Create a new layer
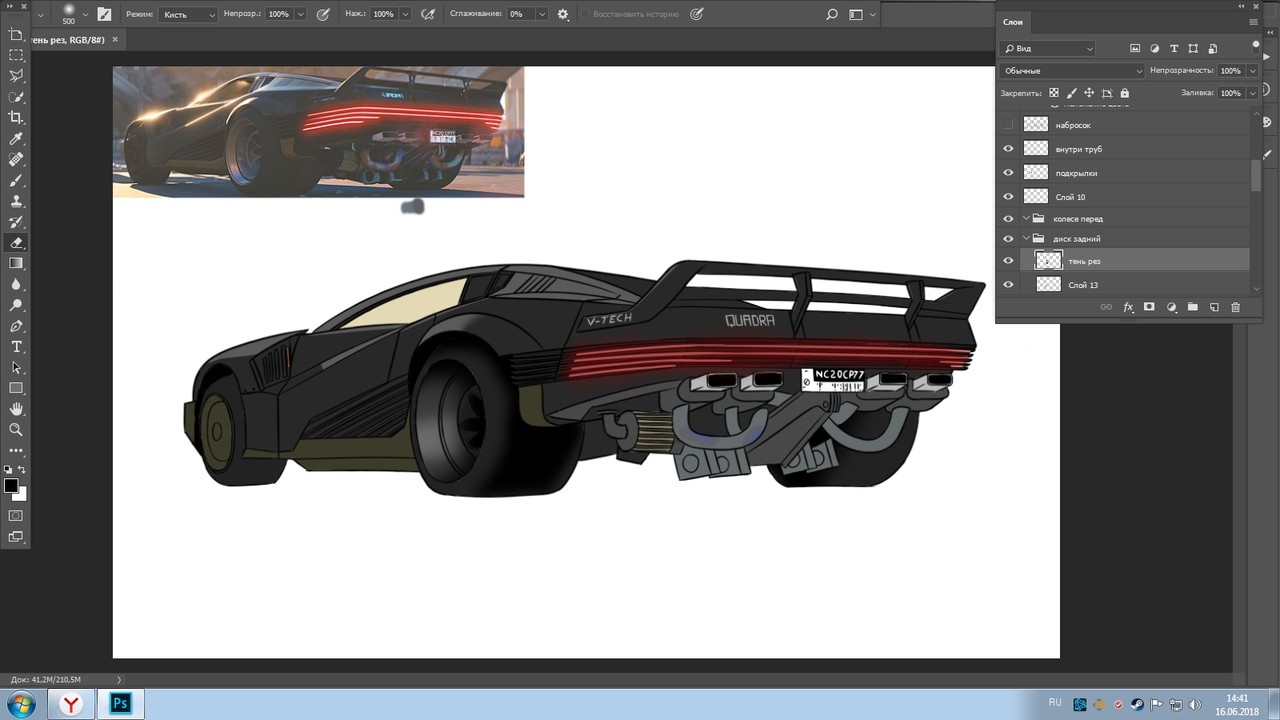Screen dimensions: 1280x720 [x=1214, y=307]
